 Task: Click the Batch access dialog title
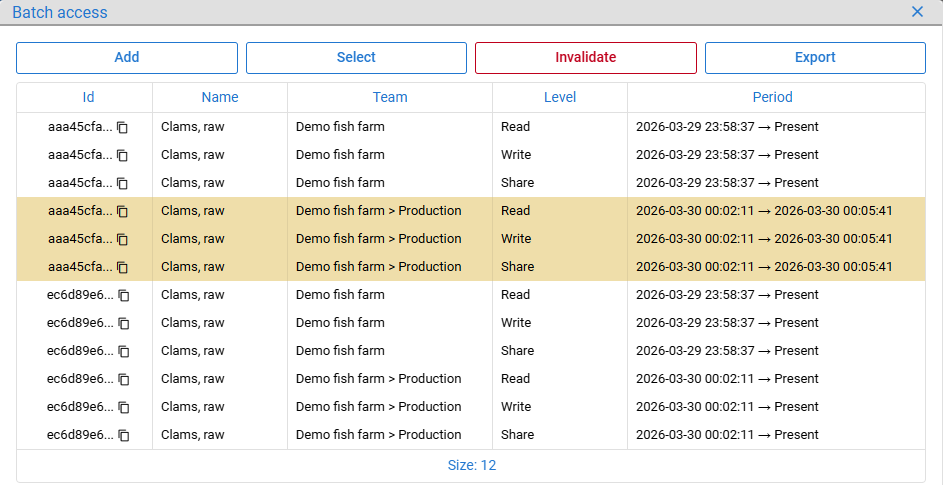60,12
